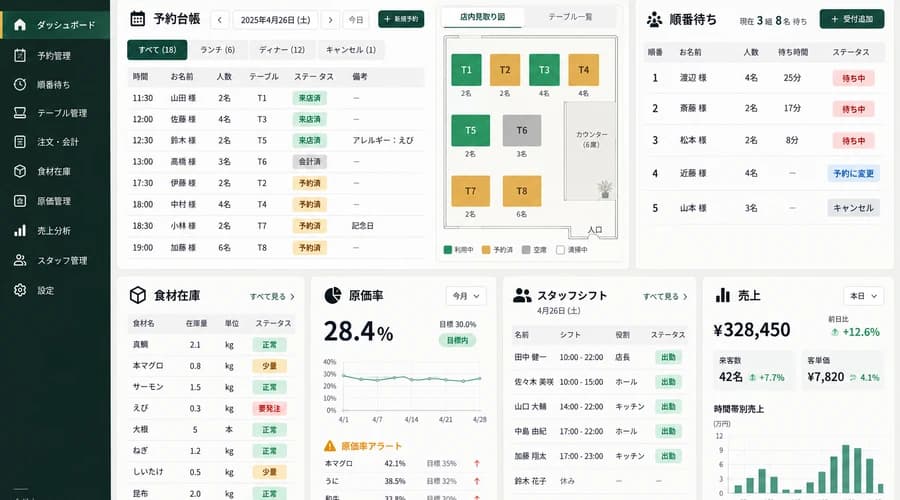Image resolution: width=900 pixels, height=500 pixels.
Task: Select table T1 on the floor map
Action: [466, 70]
